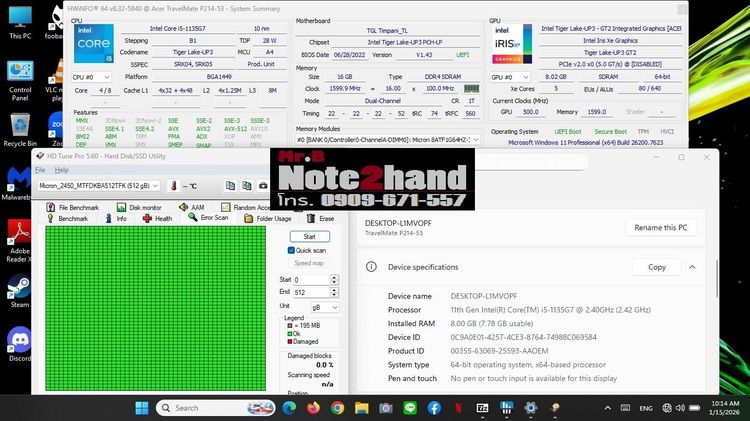Click the camera save screenshot icon
Screen dimensions: 750x421
(263, 186)
